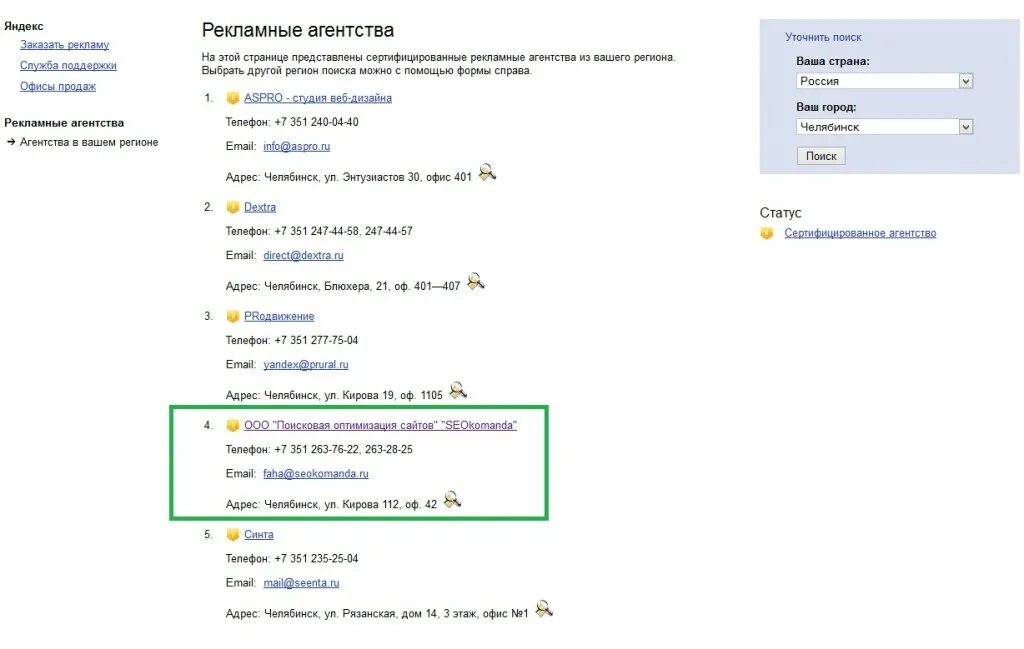Open Сертифицированное агентство status link

pyautogui.click(x=860, y=233)
